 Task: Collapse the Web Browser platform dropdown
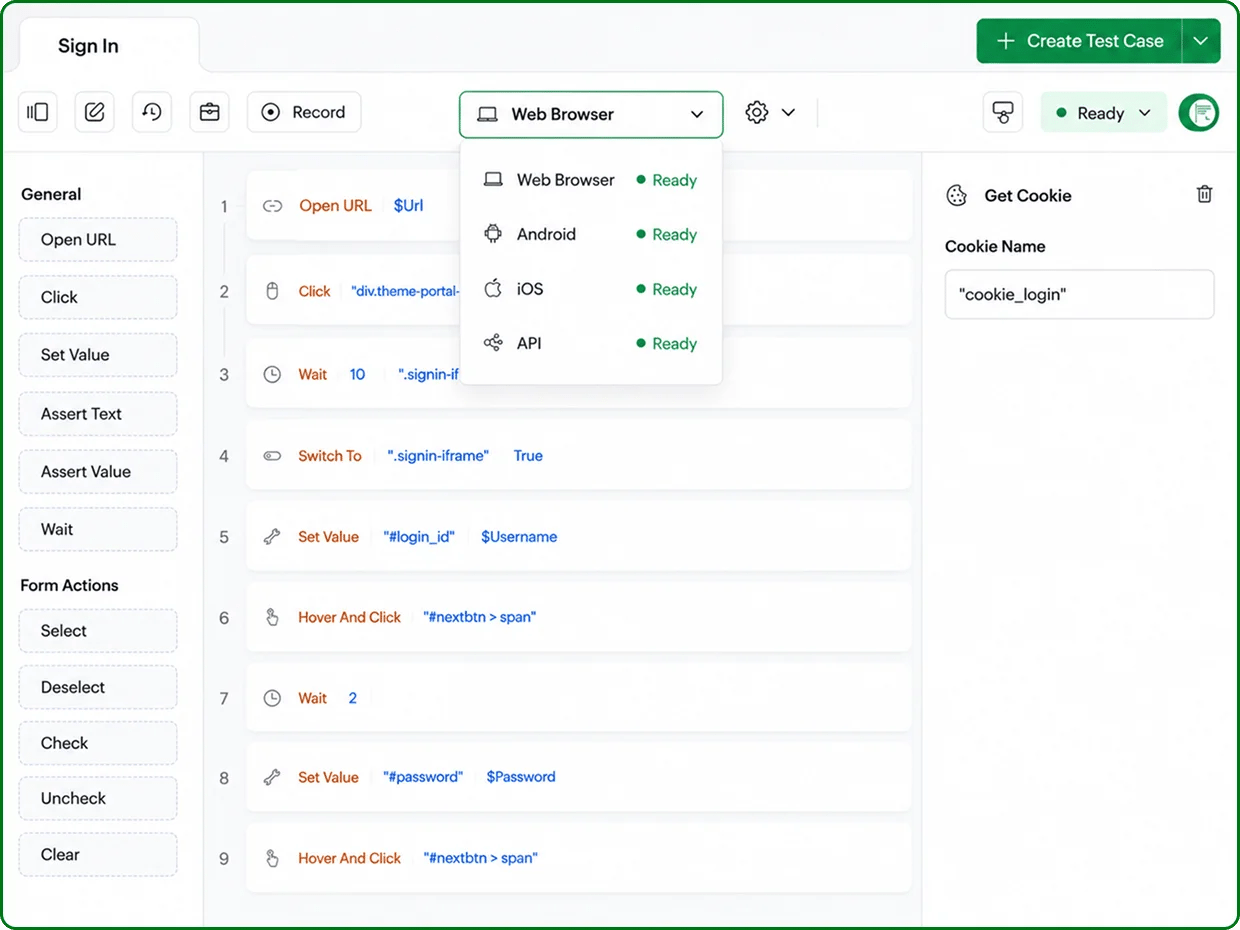[x=591, y=114]
